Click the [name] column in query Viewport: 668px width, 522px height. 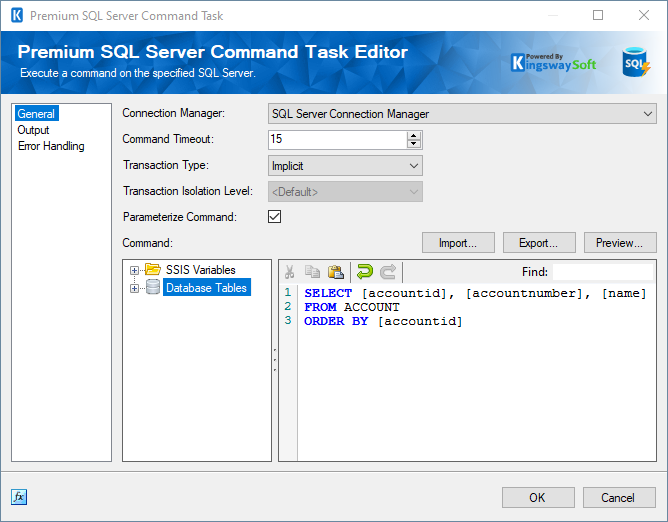coord(624,293)
